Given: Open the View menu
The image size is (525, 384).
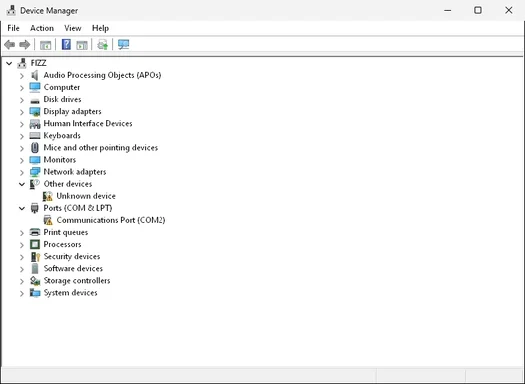Looking at the screenshot, I should (73, 28).
